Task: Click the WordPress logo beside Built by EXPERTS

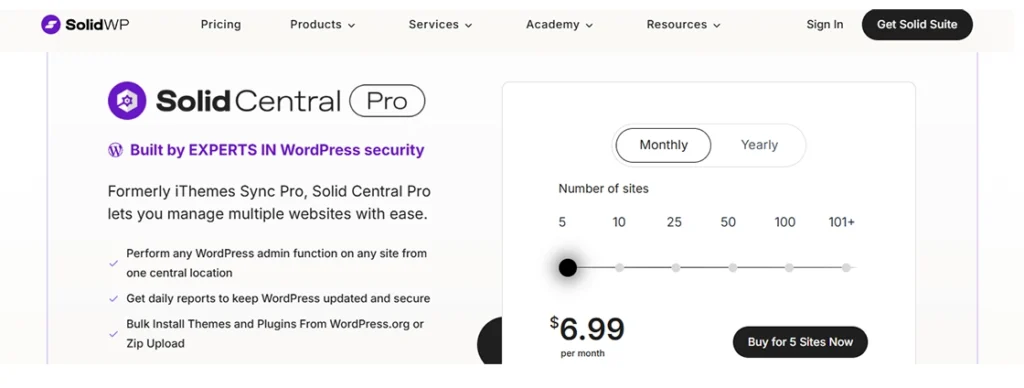Action: [116, 150]
